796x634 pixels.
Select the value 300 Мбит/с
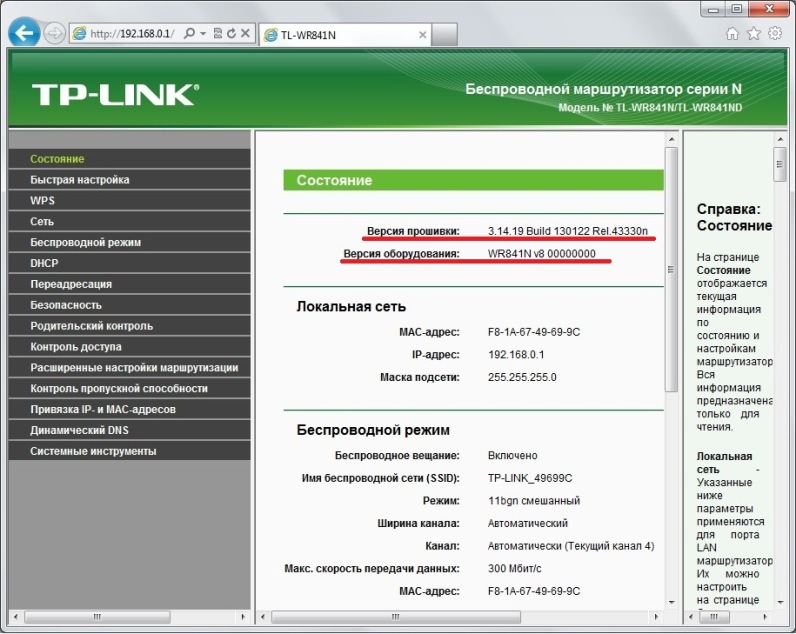point(514,569)
